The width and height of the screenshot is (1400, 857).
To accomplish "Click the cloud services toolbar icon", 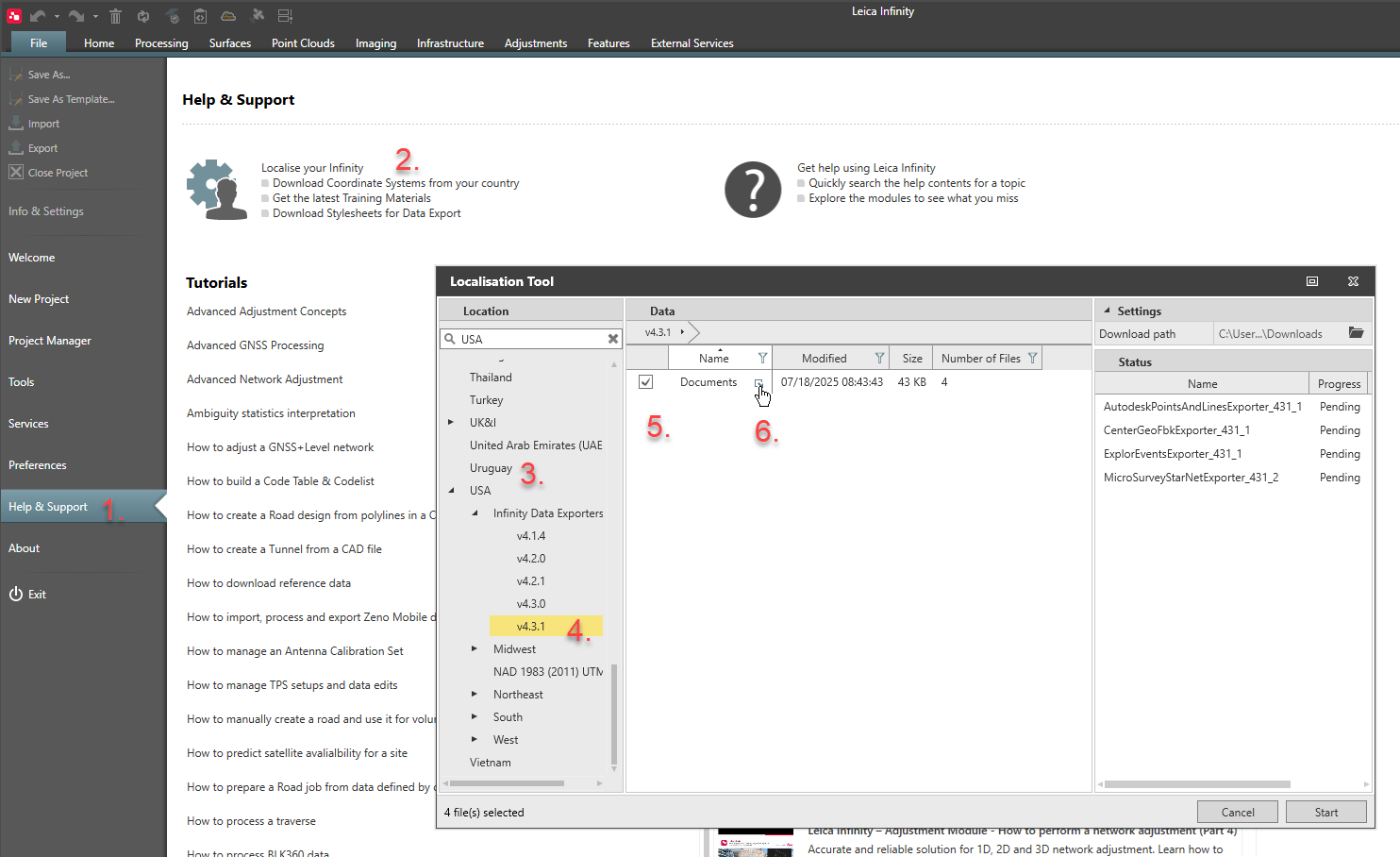I will coord(228,16).
